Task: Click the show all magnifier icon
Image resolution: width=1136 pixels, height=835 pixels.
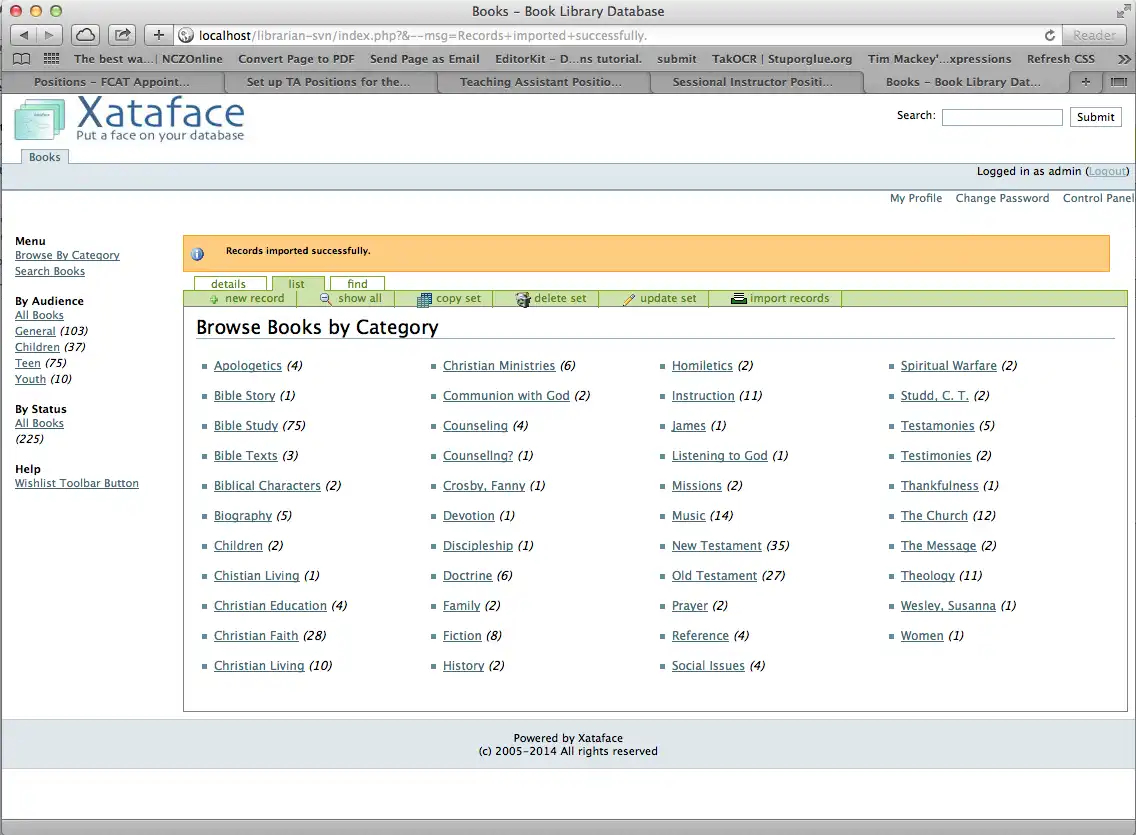Action: pyautogui.click(x=325, y=298)
